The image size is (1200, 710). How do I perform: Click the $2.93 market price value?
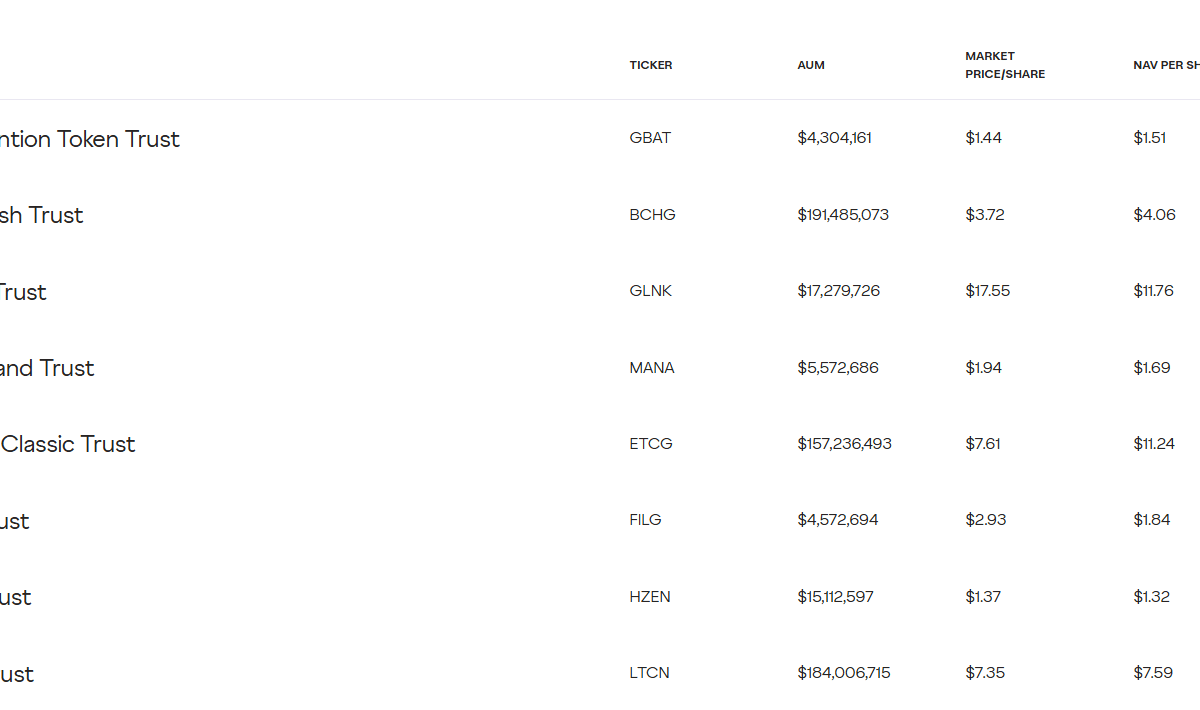(x=985, y=520)
